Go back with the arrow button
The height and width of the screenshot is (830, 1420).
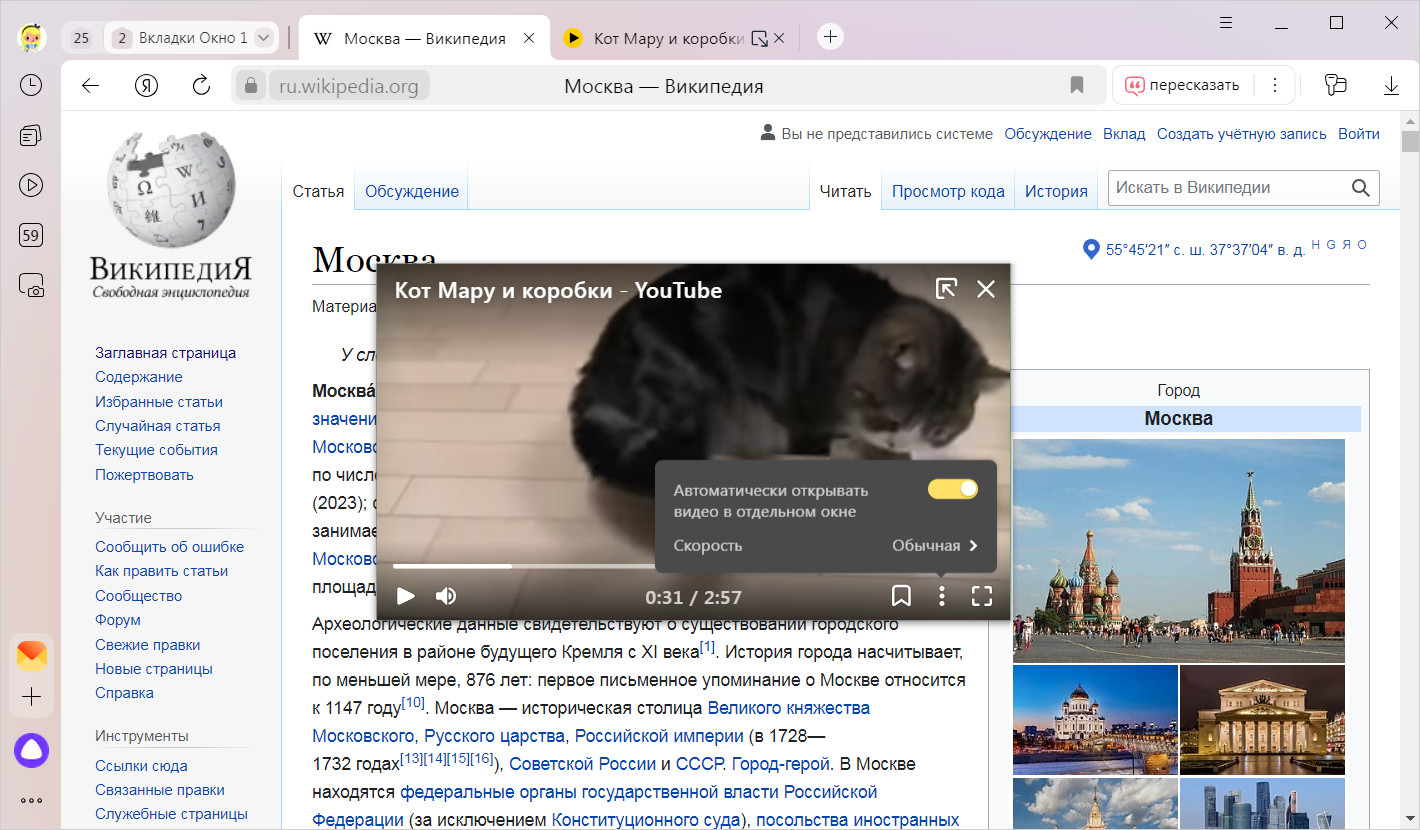[x=91, y=86]
